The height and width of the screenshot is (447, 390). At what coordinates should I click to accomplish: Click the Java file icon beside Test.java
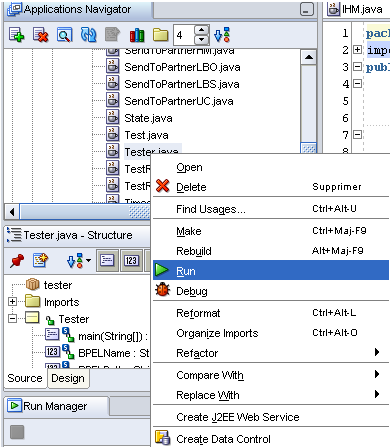[113, 134]
